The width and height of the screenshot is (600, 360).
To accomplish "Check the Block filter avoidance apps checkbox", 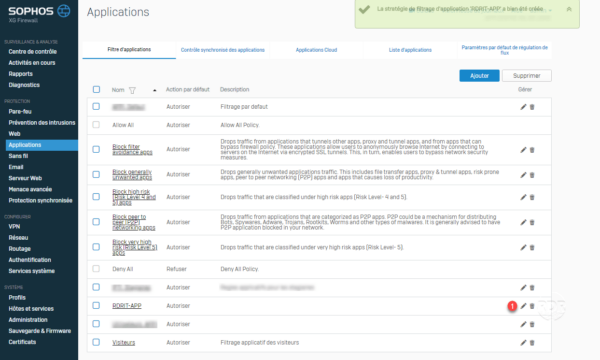I will [x=96, y=149].
